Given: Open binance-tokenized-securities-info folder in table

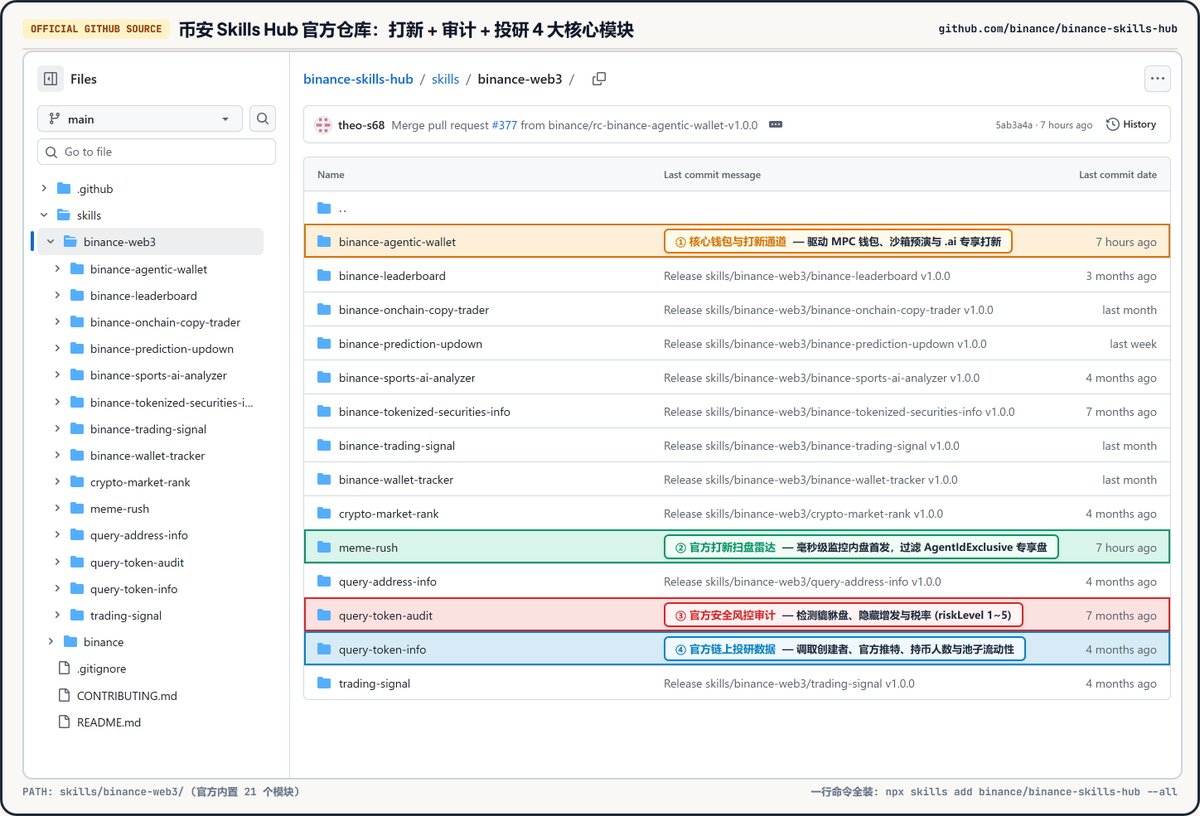Looking at the screenshot, I should coord(425,412).
